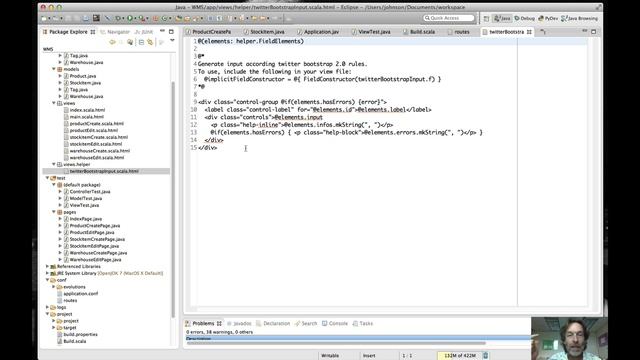Switch to the Javadoc view tab
Image resolution: width=640 pixels, height=360 pixels.
(x=239, y=323)
